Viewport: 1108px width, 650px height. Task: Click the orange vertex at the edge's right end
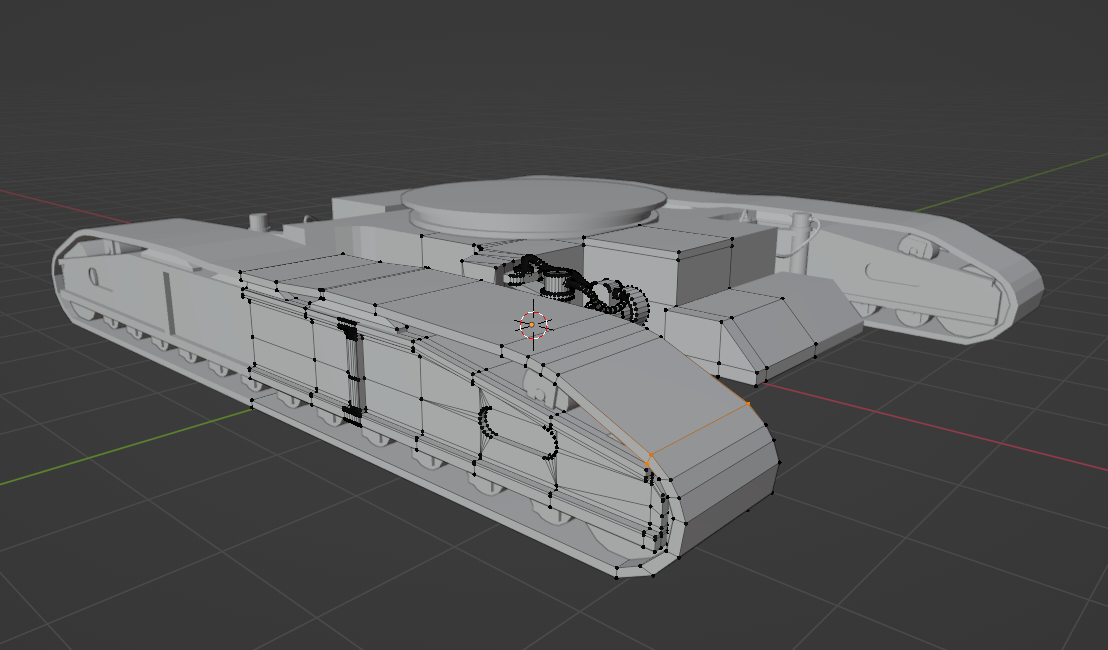pyautogui.click(x=748, y=403)
